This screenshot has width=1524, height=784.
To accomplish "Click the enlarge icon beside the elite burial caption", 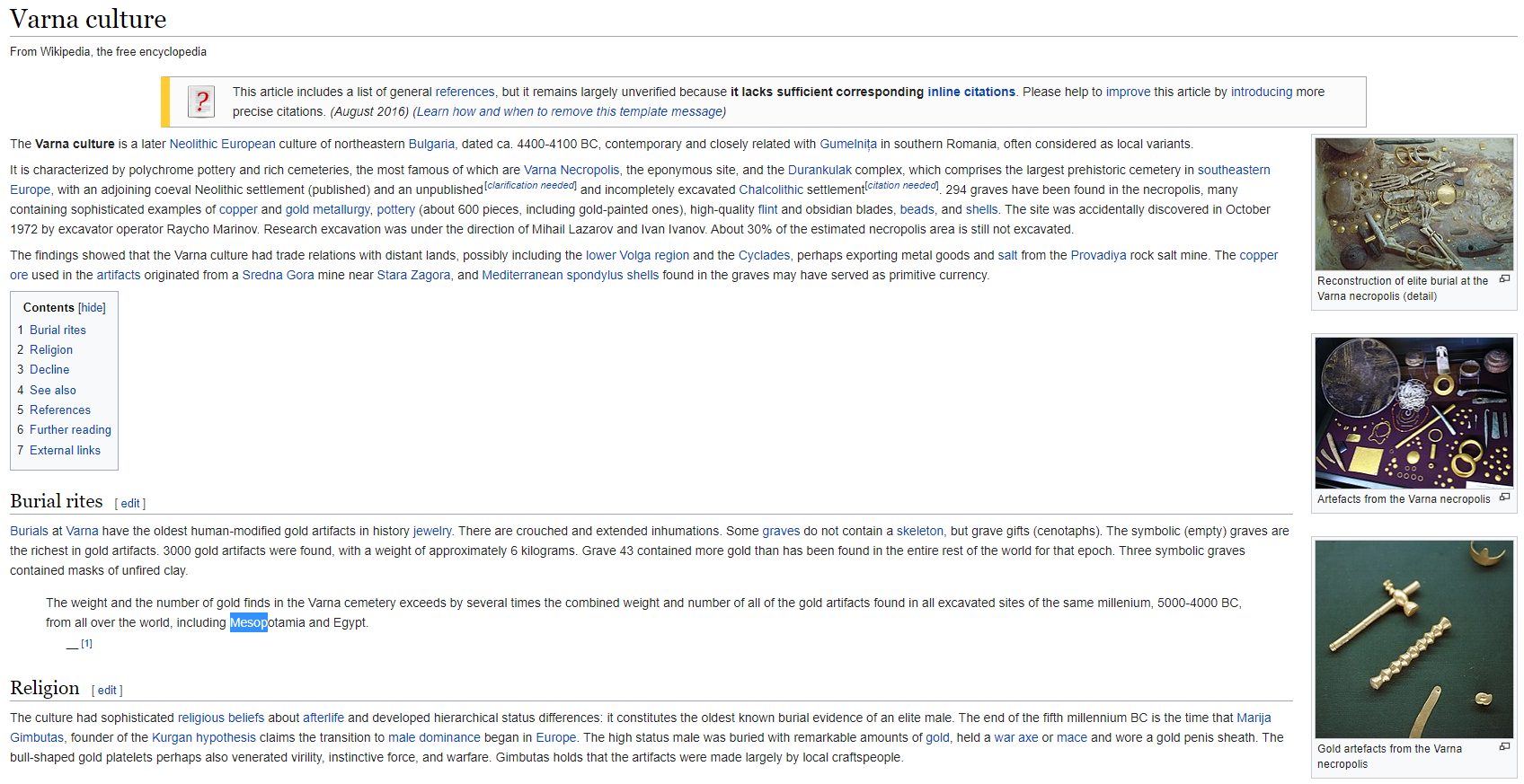I will pyautogui.click(x=1504, y=279).
